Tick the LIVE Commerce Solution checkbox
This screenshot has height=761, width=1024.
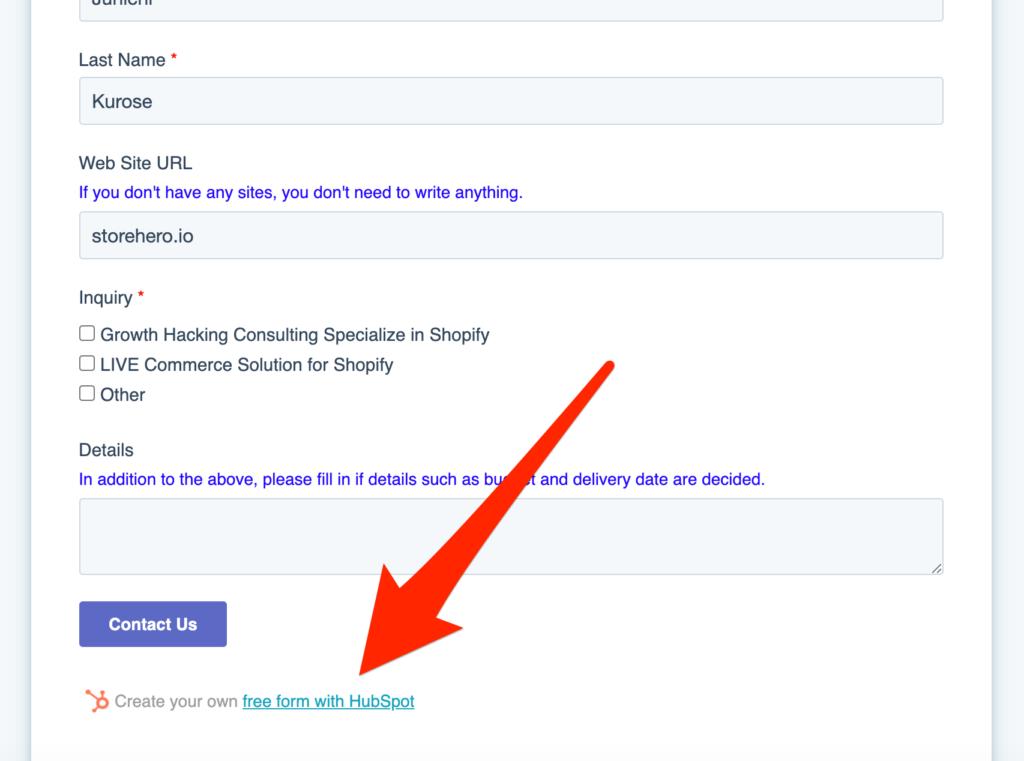pyautogui.click(x=87, y=364)
